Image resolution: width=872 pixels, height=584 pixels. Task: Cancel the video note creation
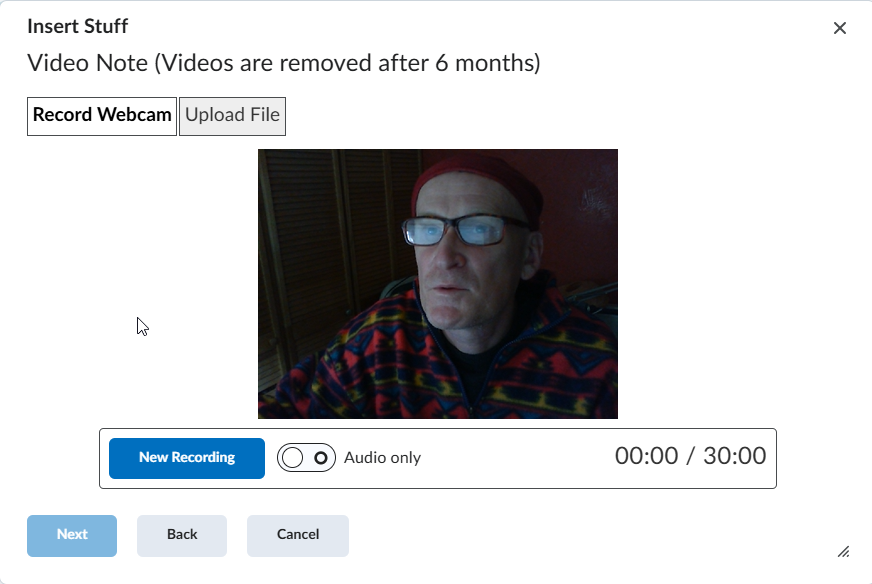pyautogui.click(x=297, y=535)
